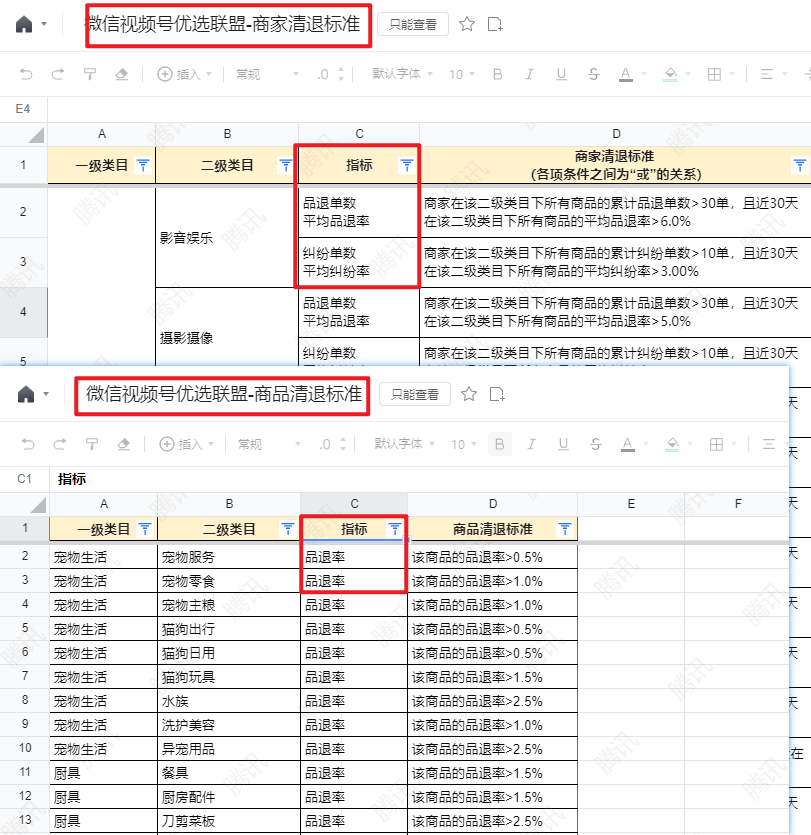Viewport: 811px width, 835px height.
Task: Open font size 10 dropdown in bottom toolbar
Action: tap(464, 444)
